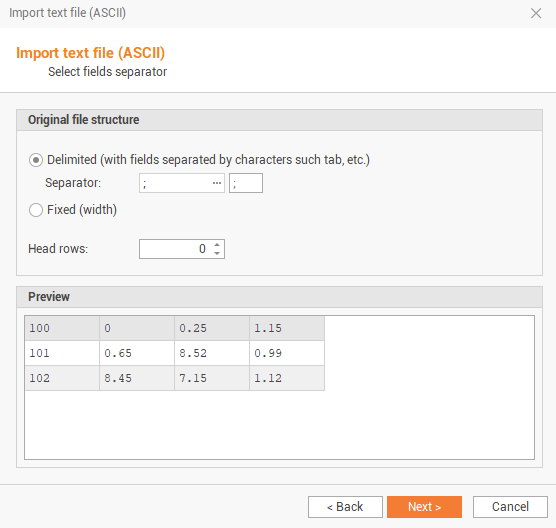Click preview cell 1.15
The image size is (556, 528).
[287, 328]
